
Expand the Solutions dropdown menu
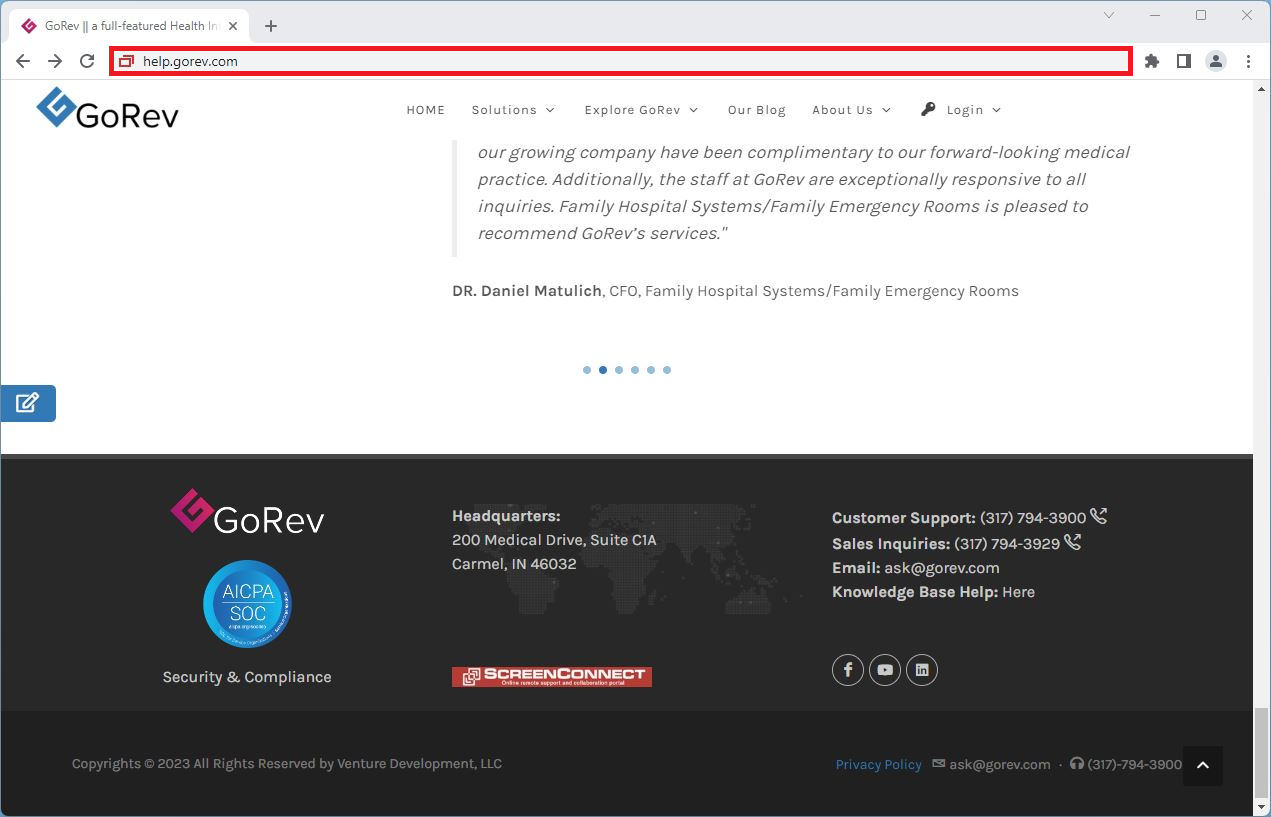(x=513, y=110)
